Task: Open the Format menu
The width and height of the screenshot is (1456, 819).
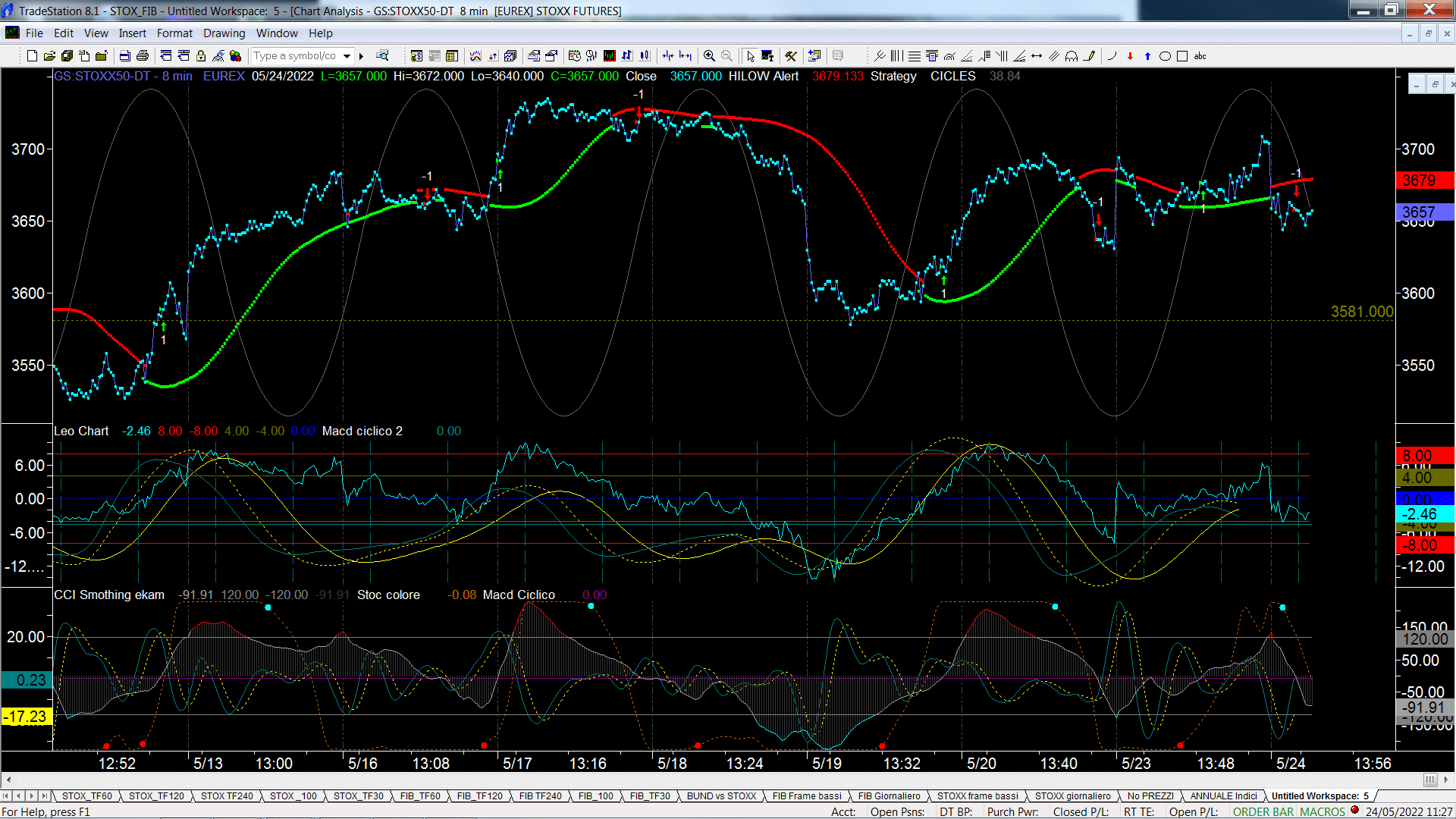Action: (x=175, y=33)
